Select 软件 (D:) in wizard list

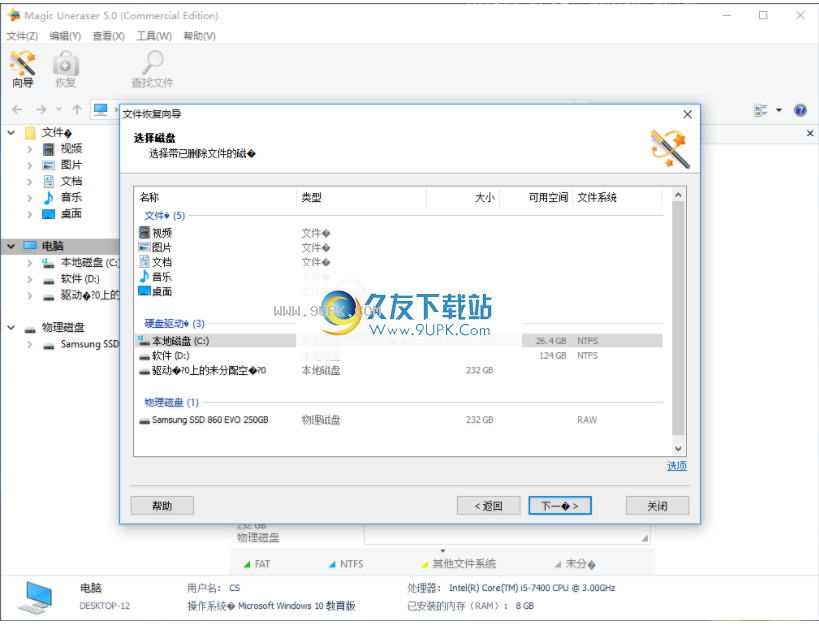point(399,356)
